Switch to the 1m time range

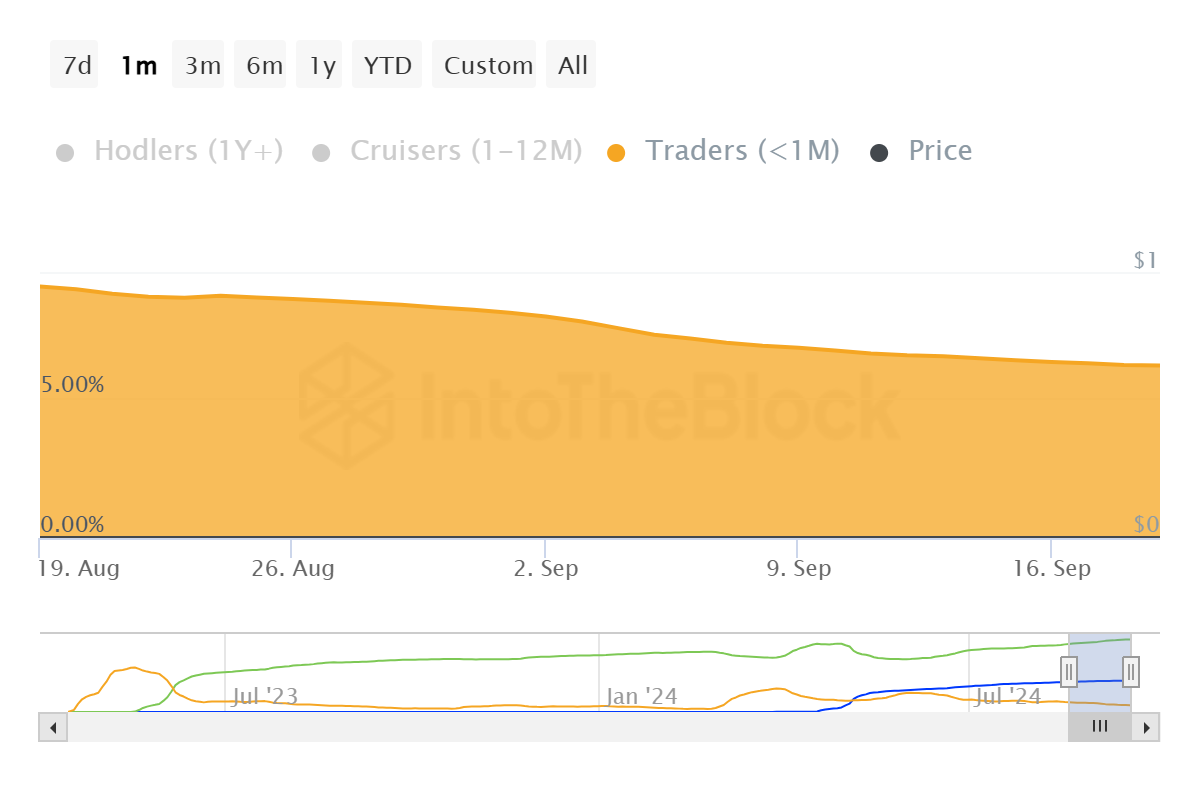tap(138, 65)
